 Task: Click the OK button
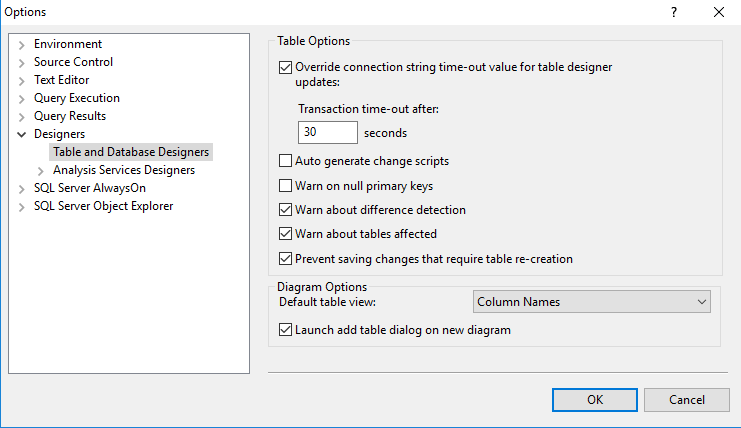pyautogui.click(x=595, y=400)
